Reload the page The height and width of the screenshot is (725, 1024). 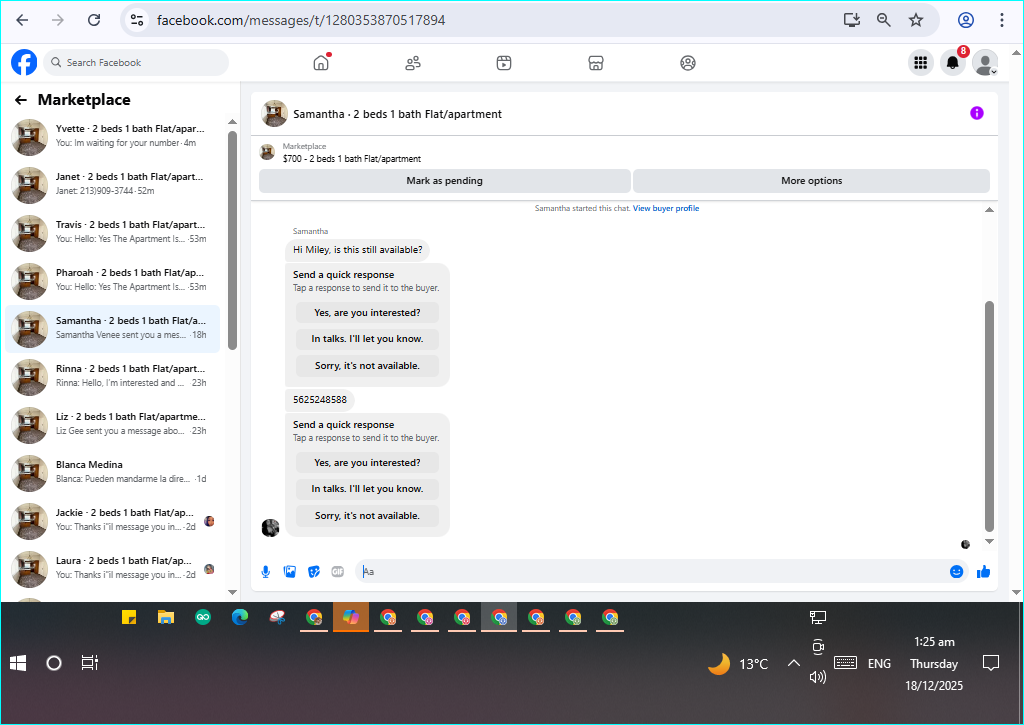coord(94,20)
